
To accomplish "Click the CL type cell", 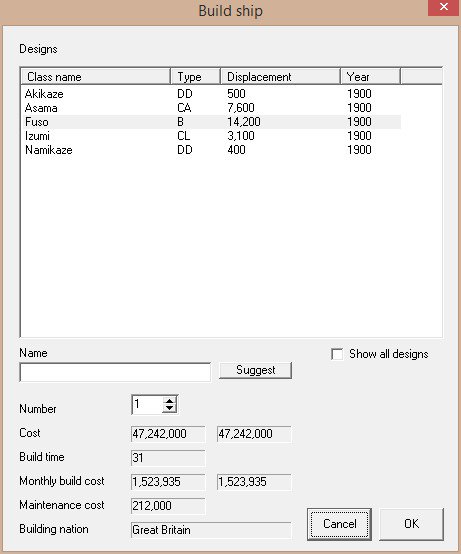I will pos(183,136).
